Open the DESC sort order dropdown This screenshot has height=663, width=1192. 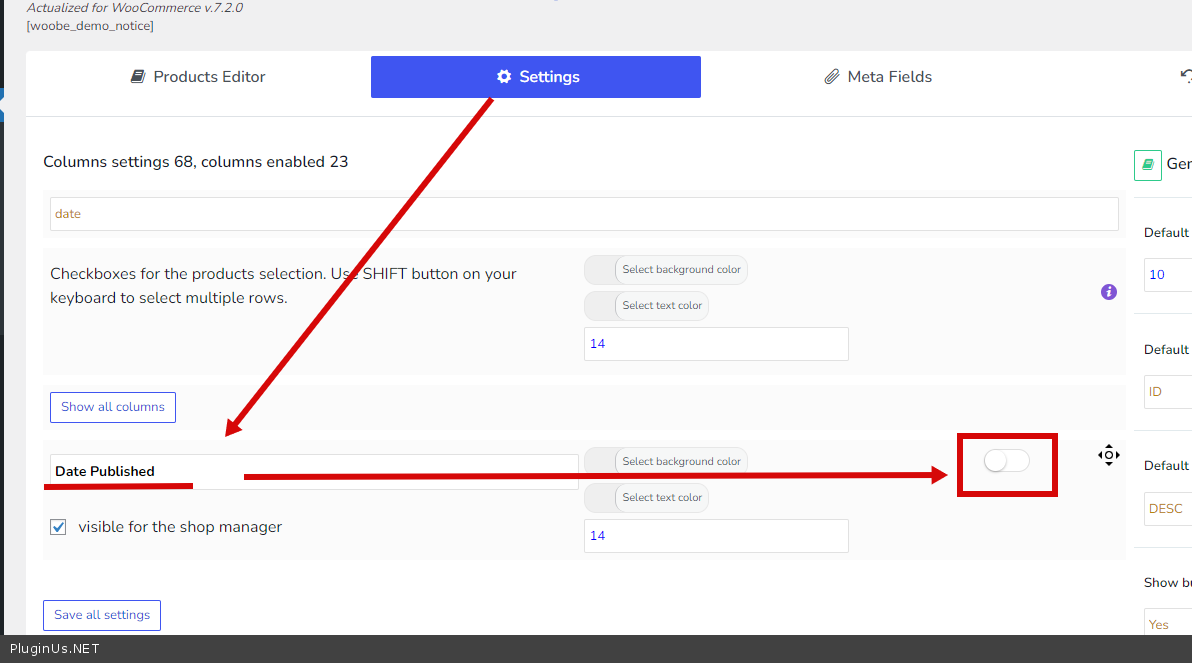[1167, 508]
